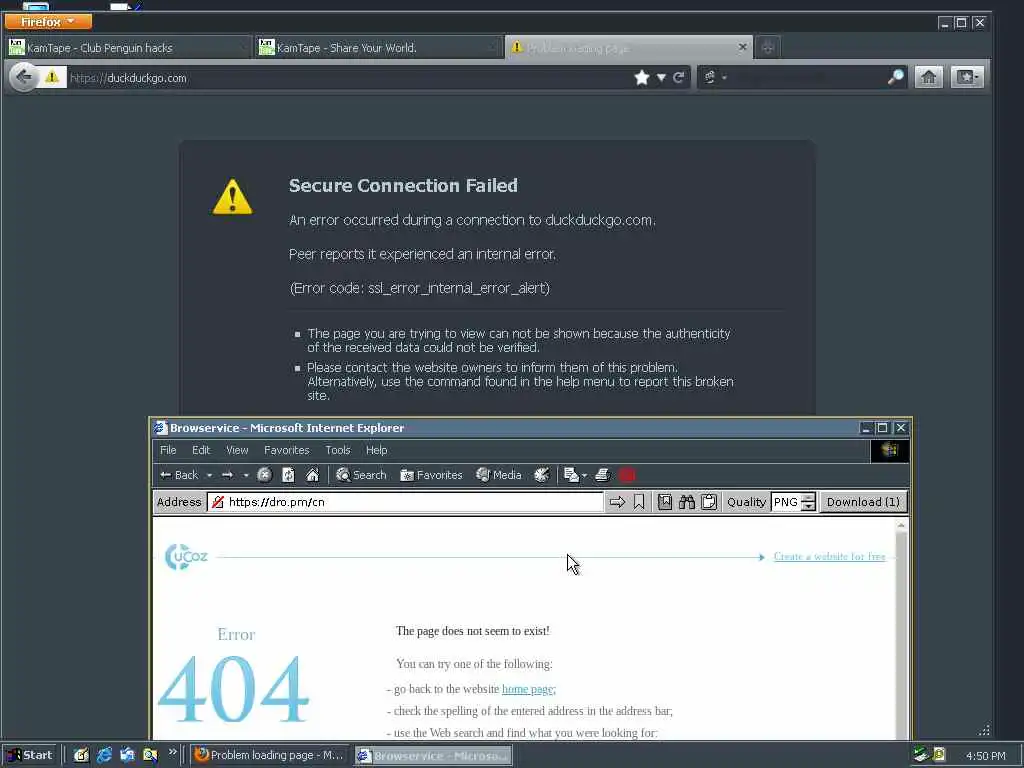Click the Download (1) button

click(x=863, y=502)
